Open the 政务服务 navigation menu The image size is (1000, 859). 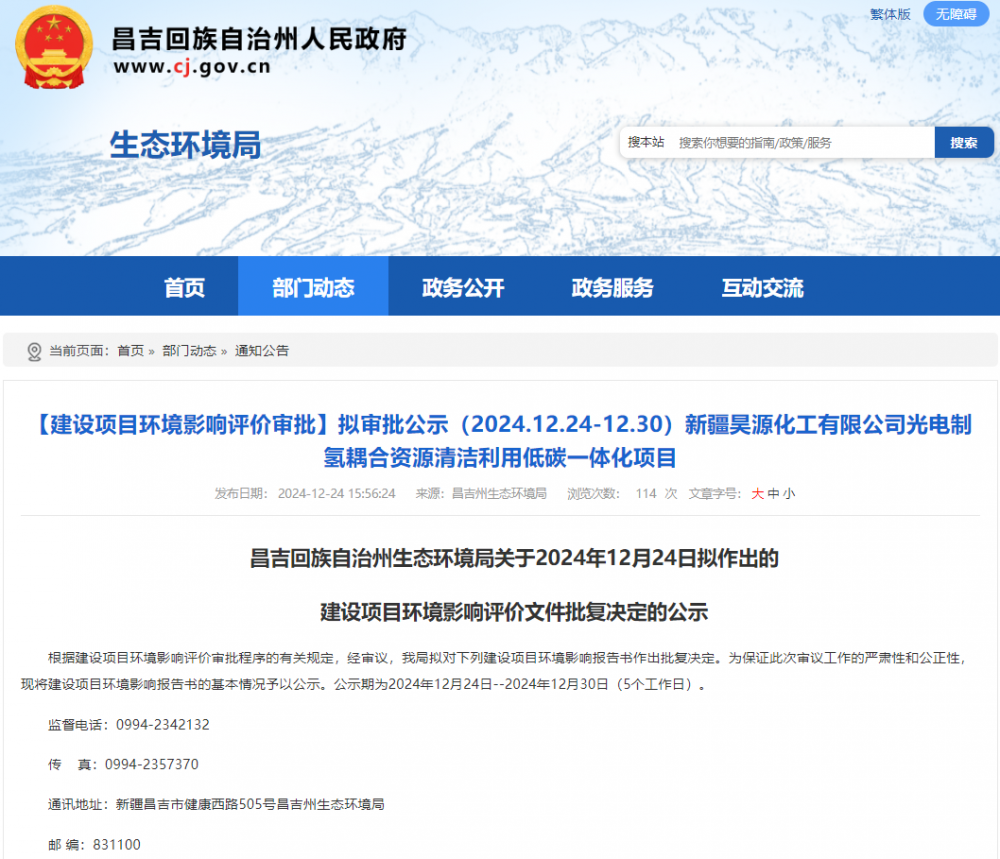(x=612, y=288)
